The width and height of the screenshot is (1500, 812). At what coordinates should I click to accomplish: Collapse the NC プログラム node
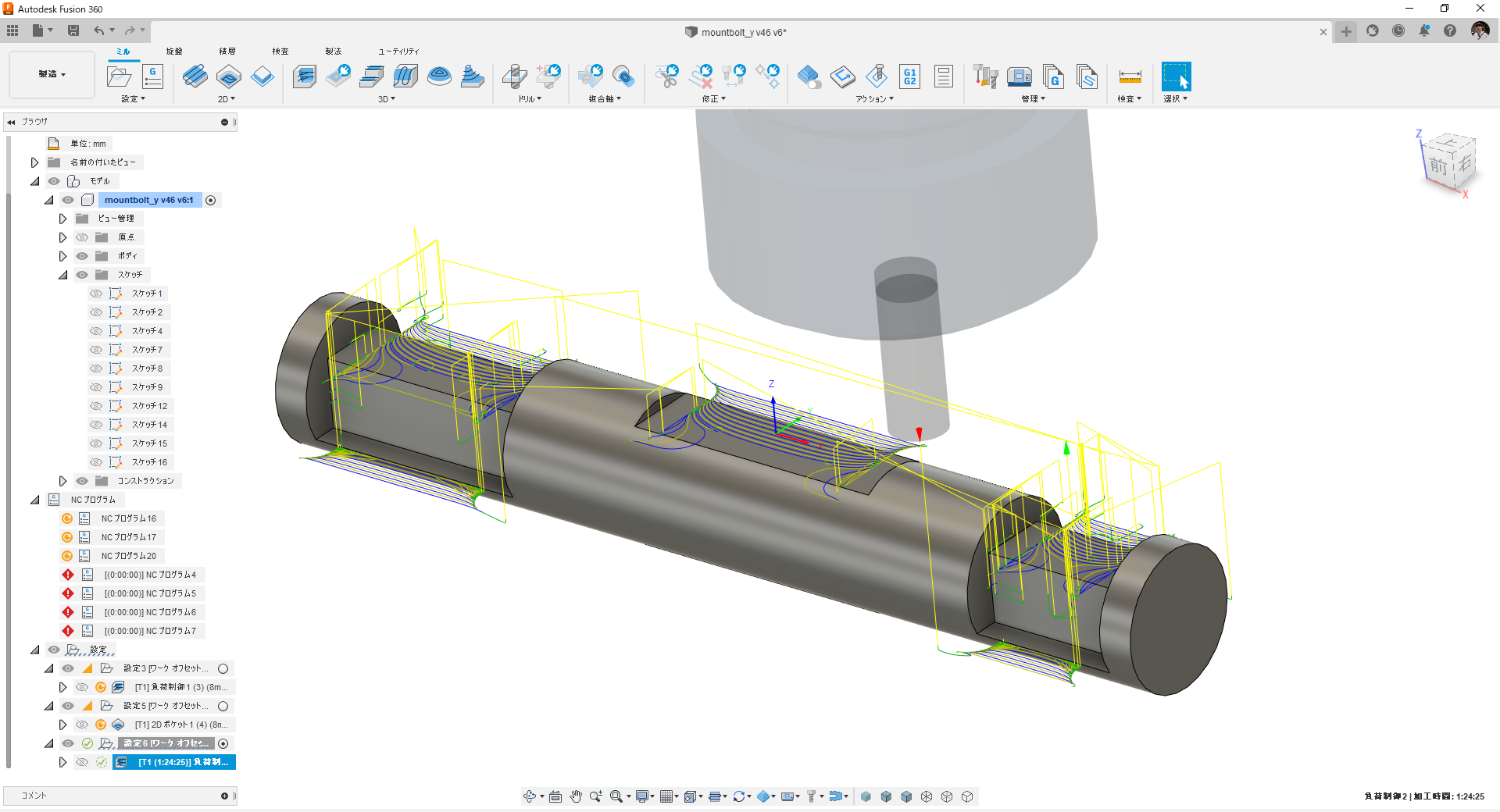(x=34, y=500)
